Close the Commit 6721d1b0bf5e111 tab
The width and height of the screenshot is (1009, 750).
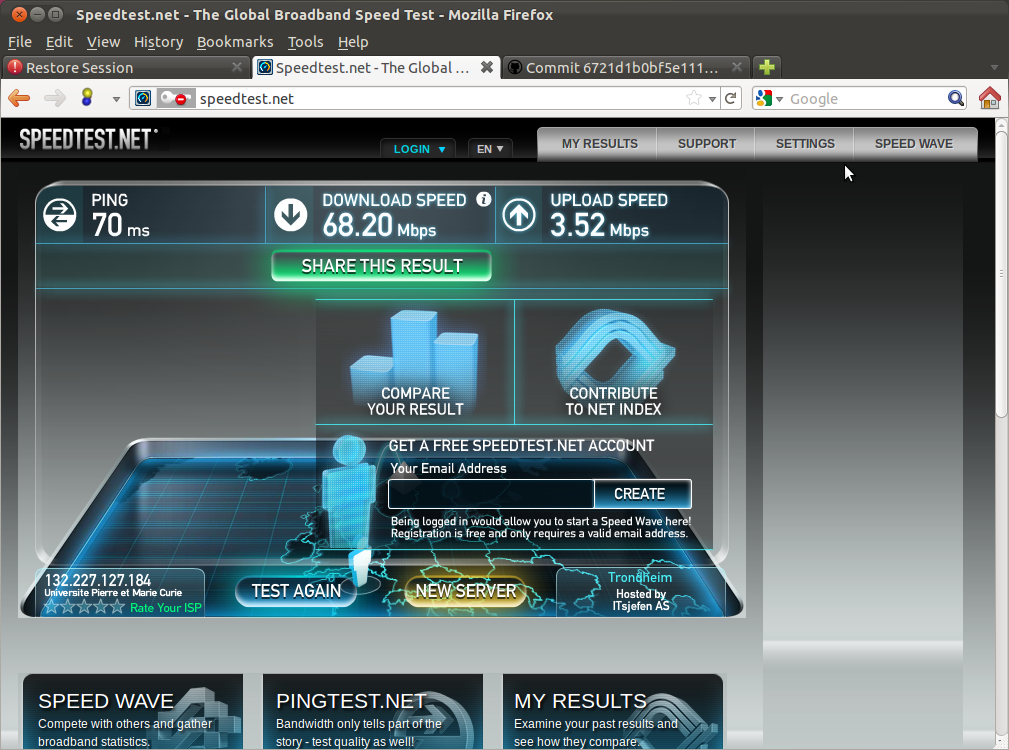[x=737, y=67]
